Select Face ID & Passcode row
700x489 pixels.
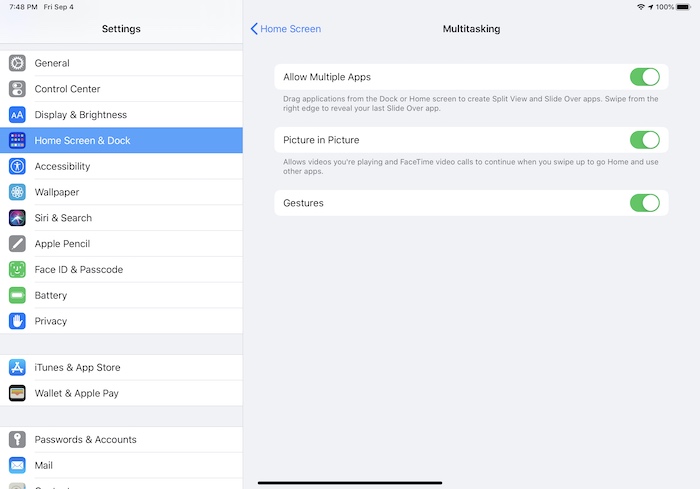click(x=121, y=269)
